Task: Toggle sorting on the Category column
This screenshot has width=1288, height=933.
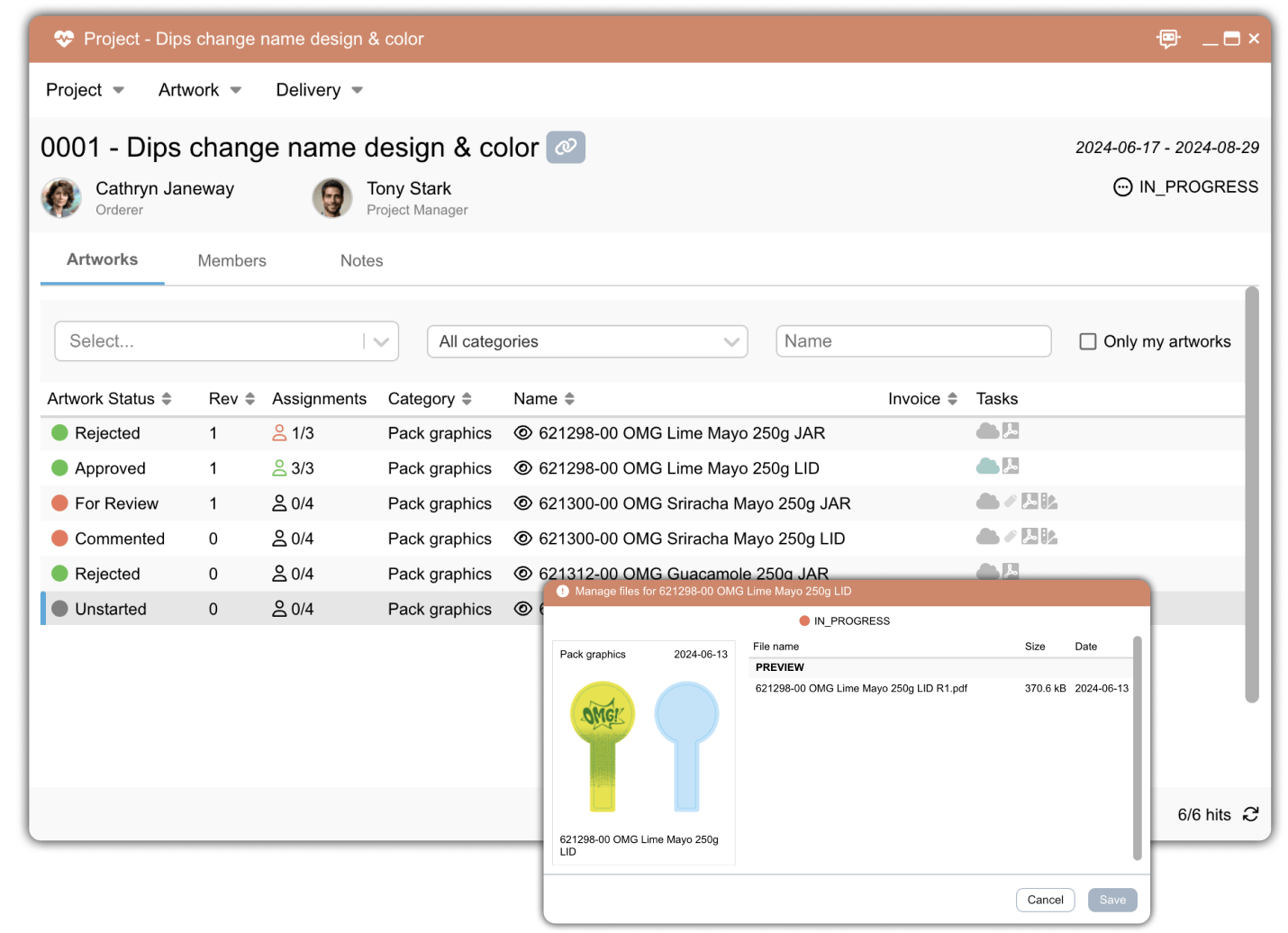Action: tap(467, 398)
